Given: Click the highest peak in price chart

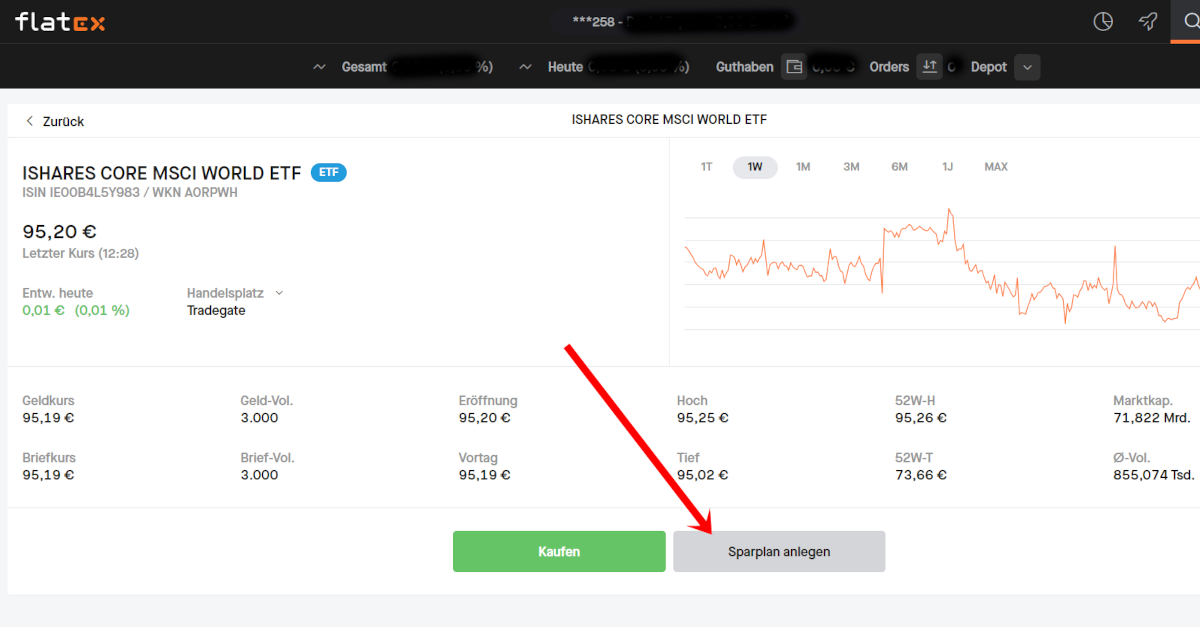Looking at the screenshot, I should [x=950, y=210].
